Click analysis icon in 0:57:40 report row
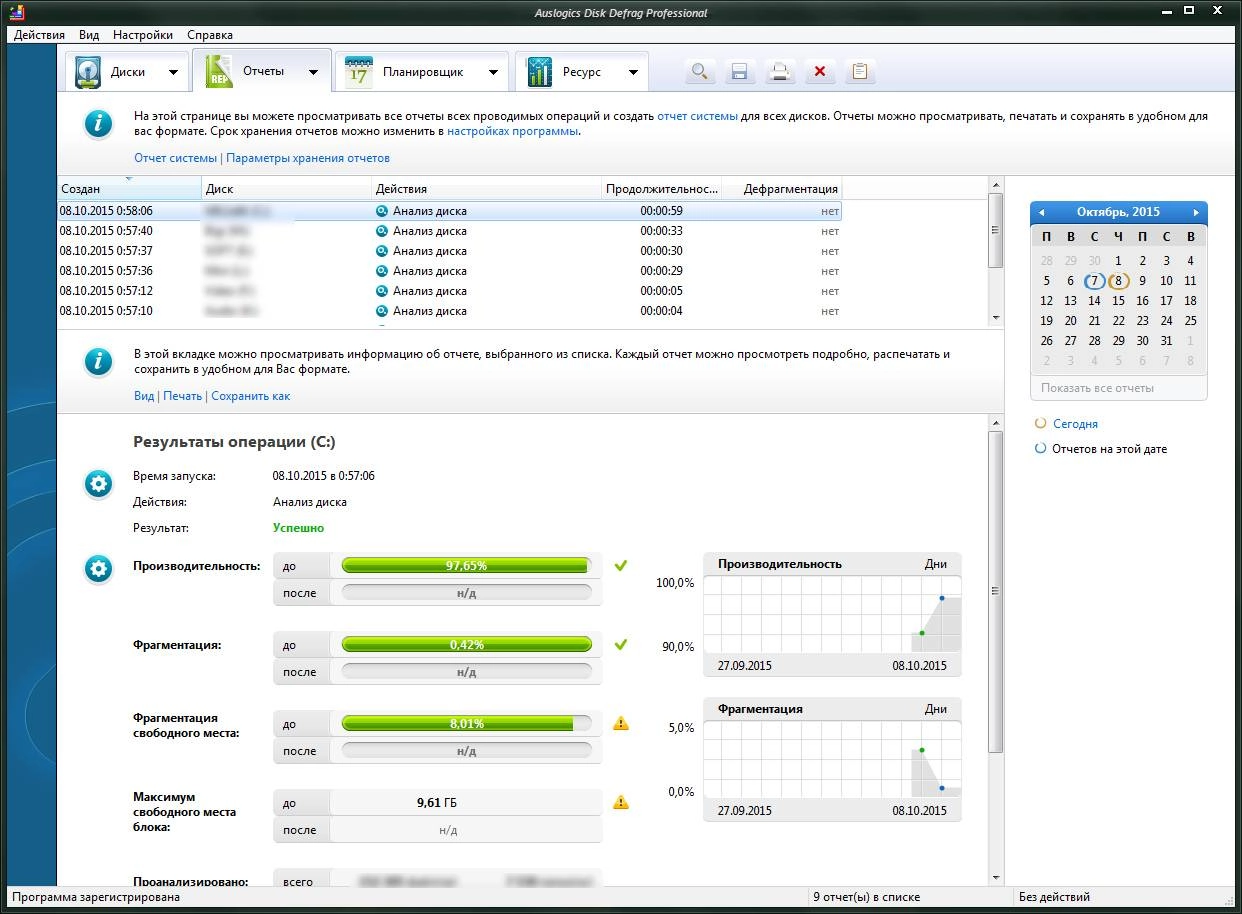 (381, 231)
